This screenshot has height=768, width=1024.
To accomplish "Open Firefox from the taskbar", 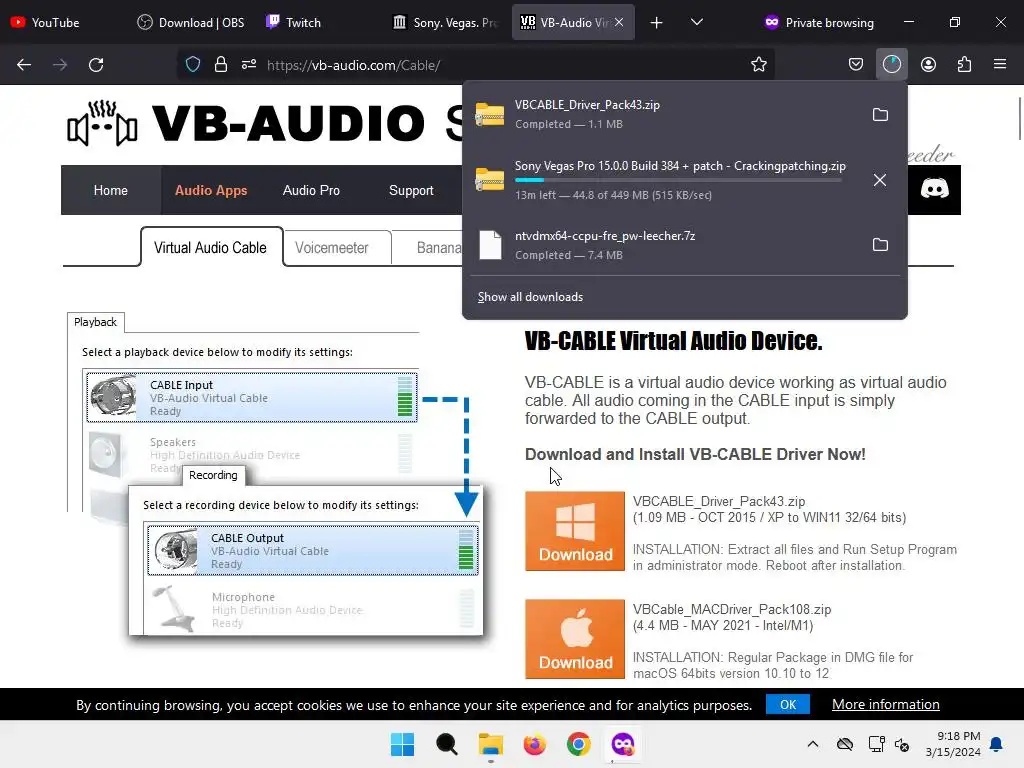I will pos(534,744).
